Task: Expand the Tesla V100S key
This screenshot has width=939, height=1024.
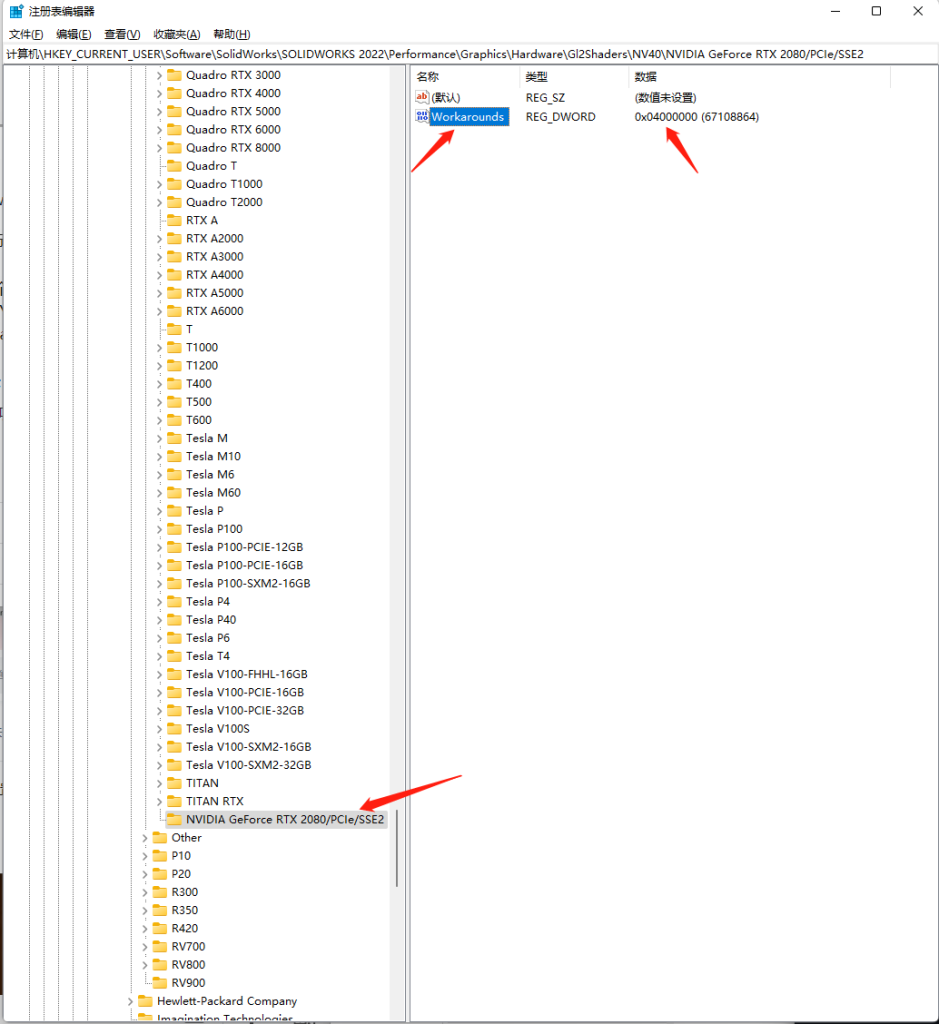Action: (x=159, y=729)
